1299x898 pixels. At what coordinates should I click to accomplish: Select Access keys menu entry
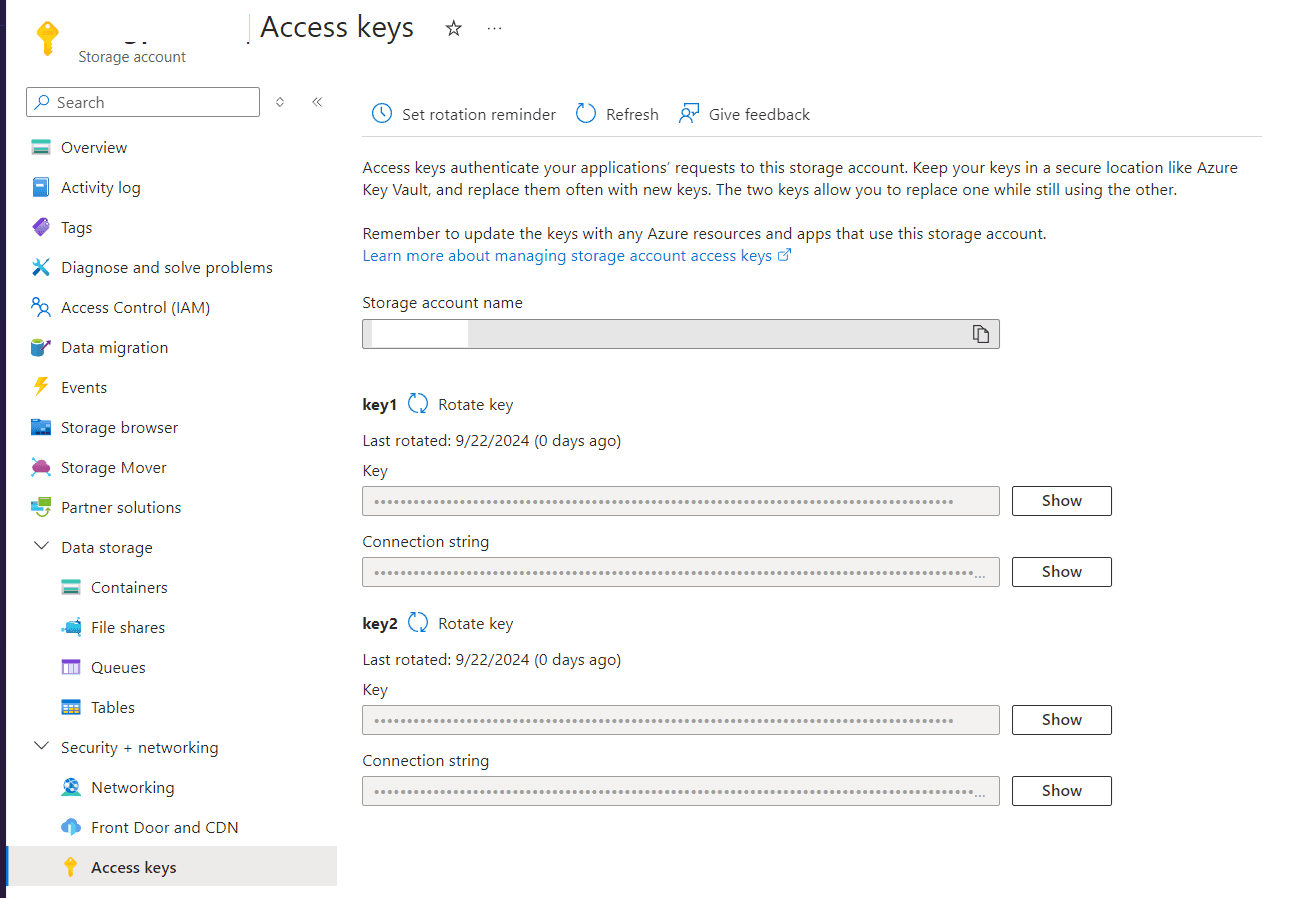point(171,867)
